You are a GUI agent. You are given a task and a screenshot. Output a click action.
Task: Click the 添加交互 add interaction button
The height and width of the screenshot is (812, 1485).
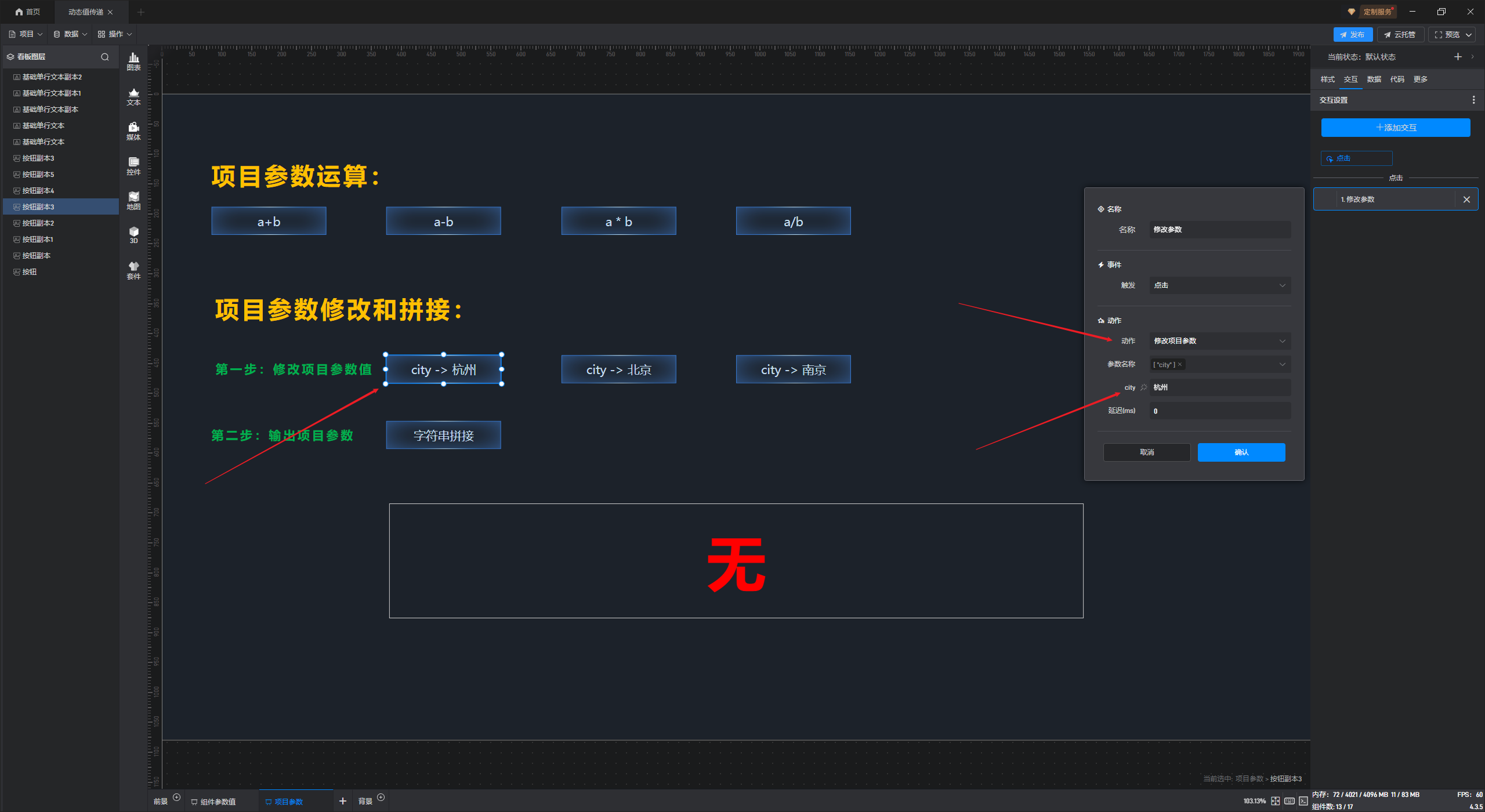pos(1396,128)
